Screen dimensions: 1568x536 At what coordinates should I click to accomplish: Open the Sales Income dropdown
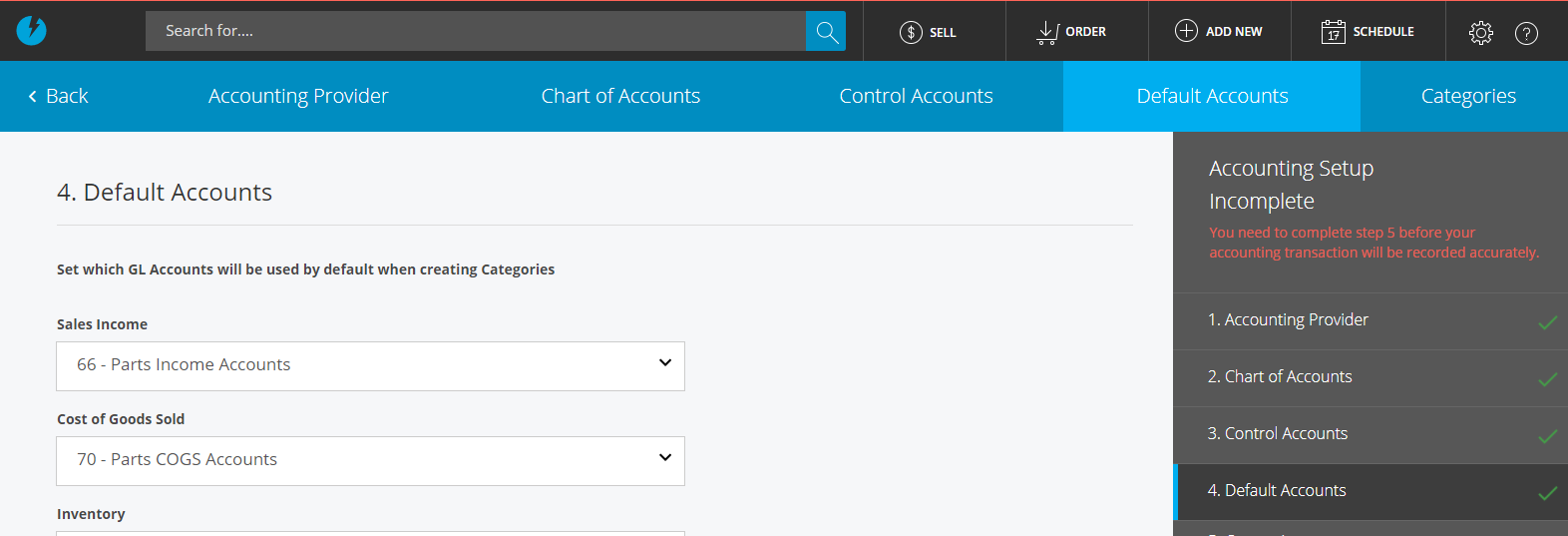[370, 366]
